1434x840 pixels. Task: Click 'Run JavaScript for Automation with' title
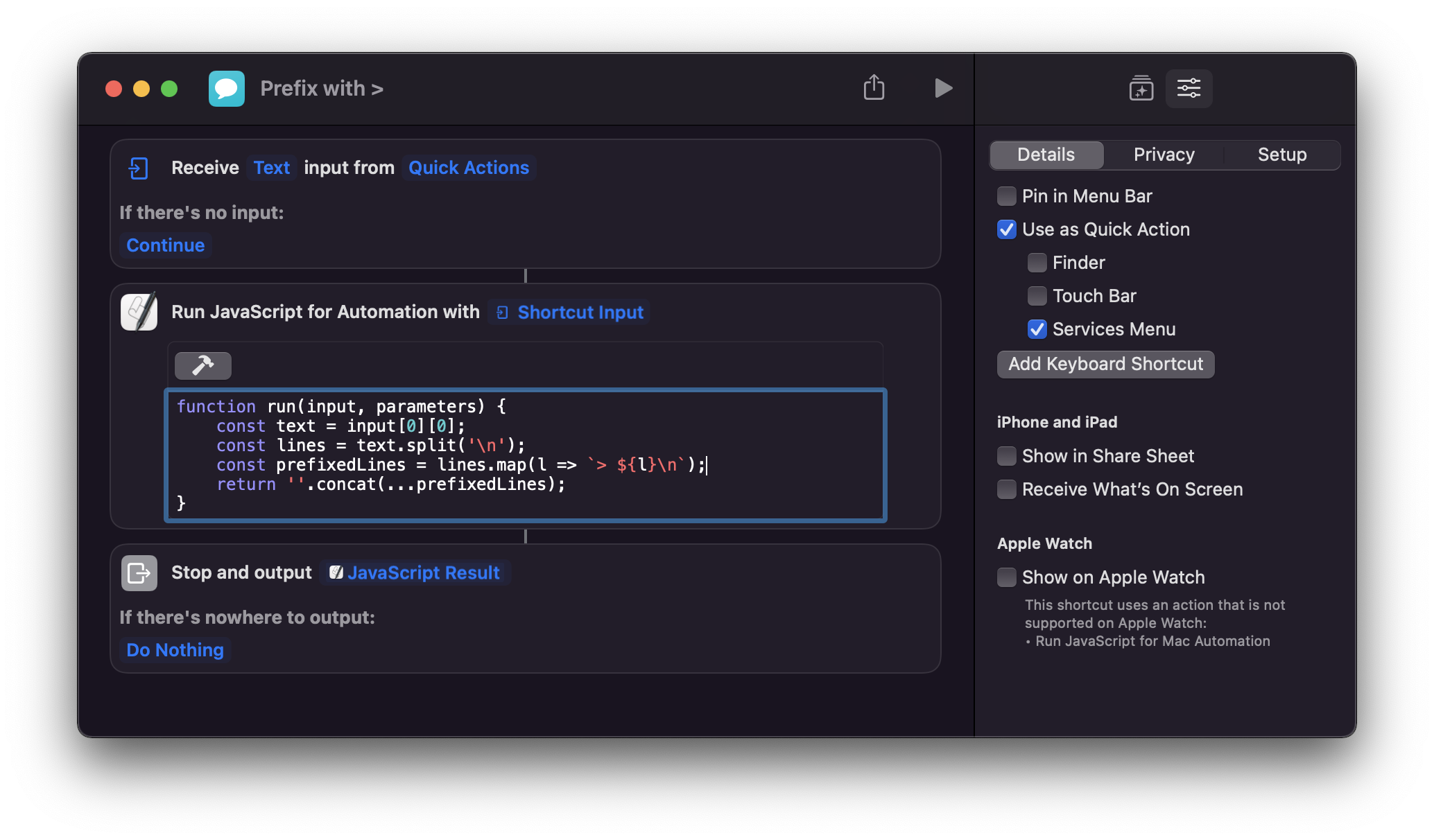326,312
